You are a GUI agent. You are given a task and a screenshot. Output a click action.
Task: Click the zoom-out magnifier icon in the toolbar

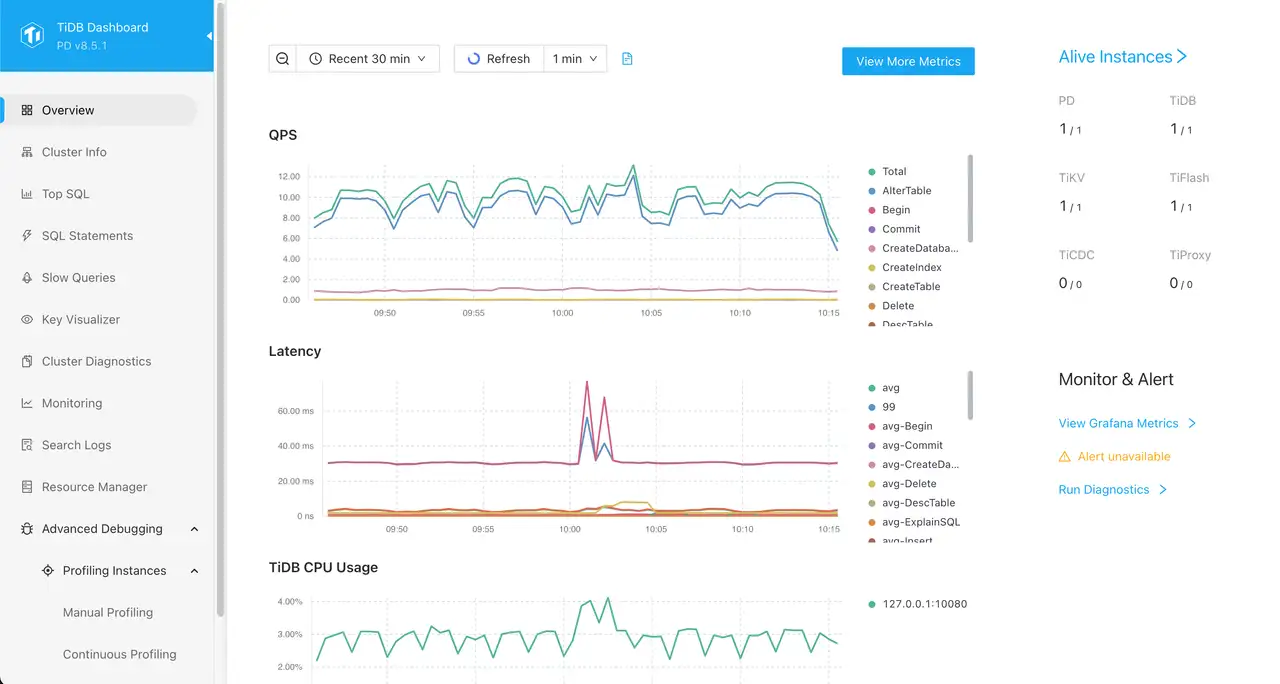click(x=282, y=58)
